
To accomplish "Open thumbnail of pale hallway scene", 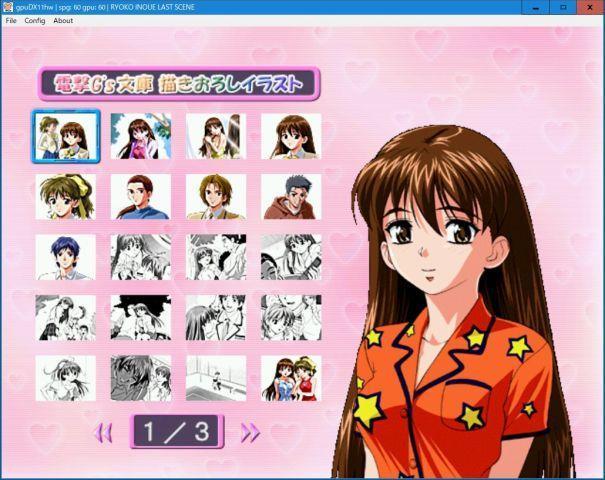I will tap(216, 379).
